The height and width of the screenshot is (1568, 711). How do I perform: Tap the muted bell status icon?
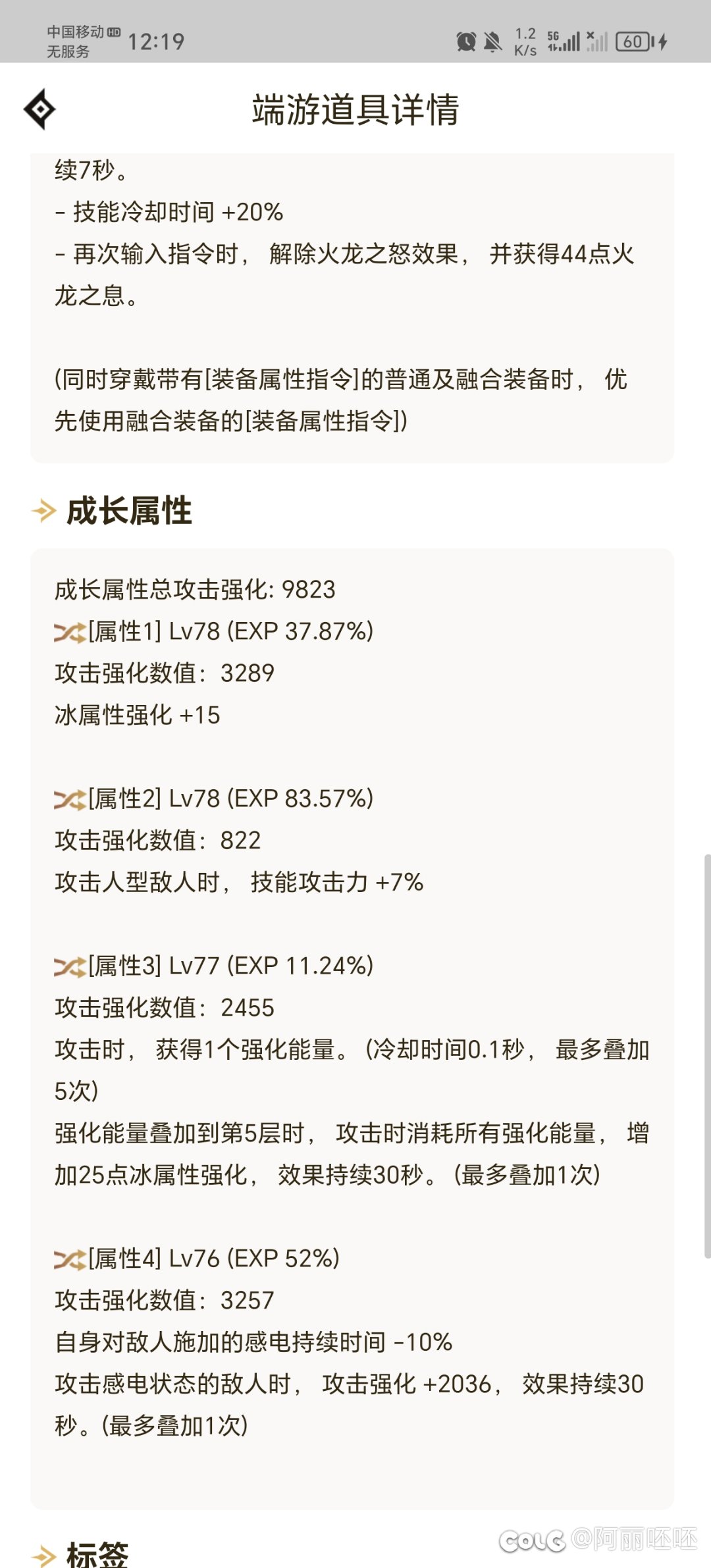tap(492, 42)
